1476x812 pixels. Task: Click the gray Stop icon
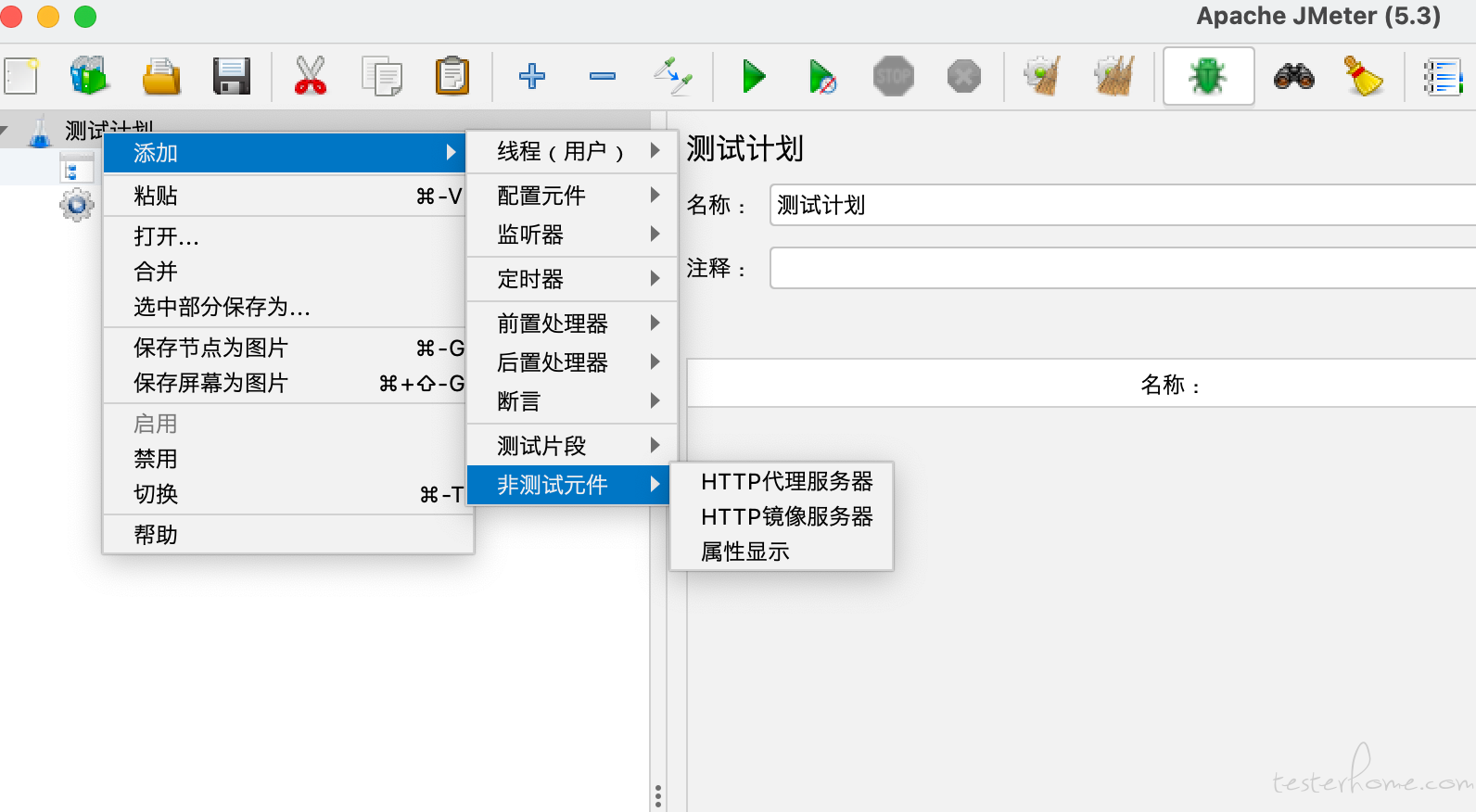tap(894, 76)
